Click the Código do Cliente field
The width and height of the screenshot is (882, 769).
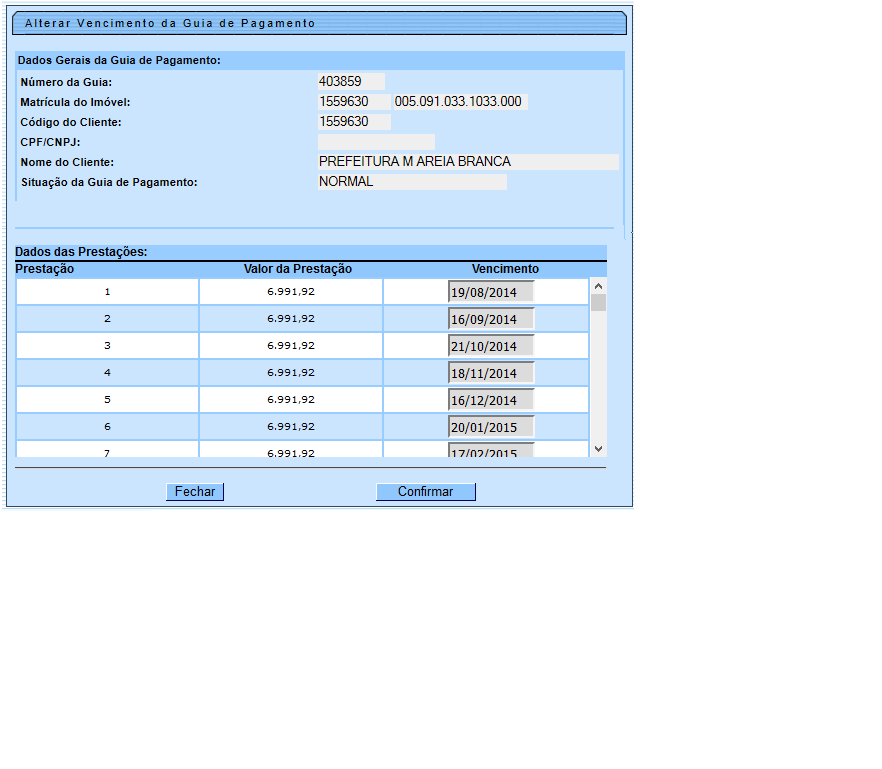coord(354,122)
